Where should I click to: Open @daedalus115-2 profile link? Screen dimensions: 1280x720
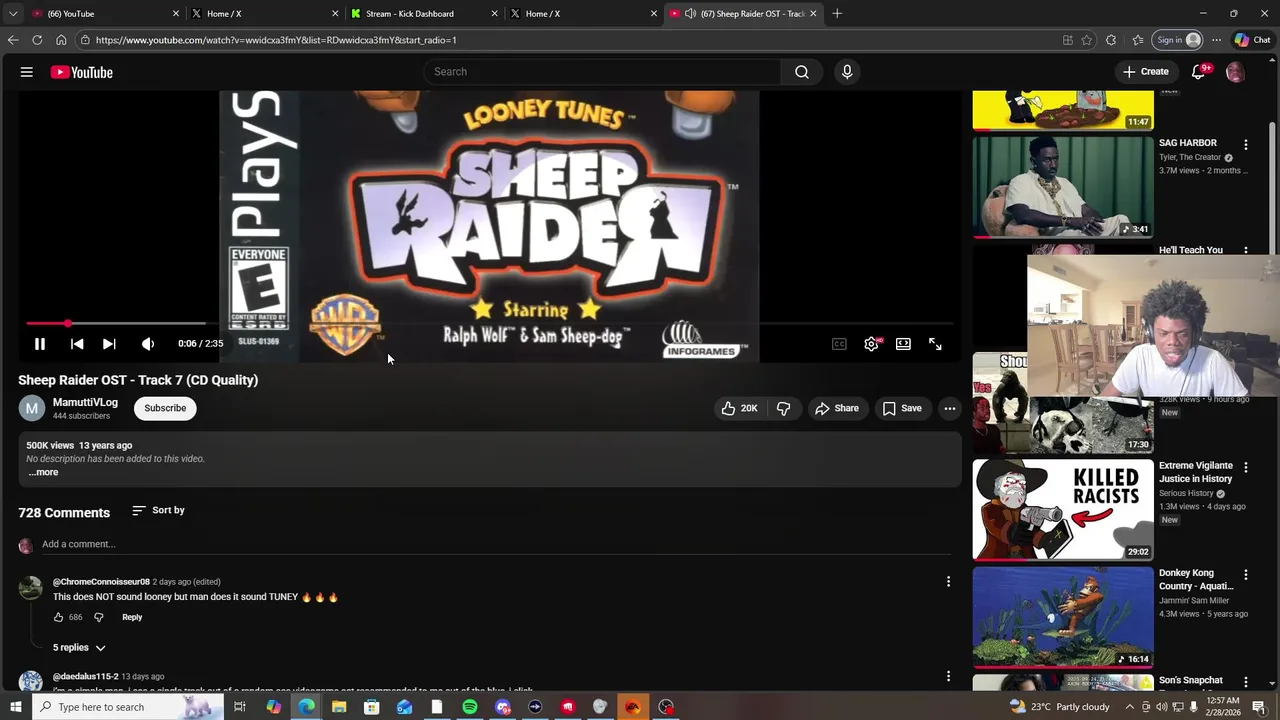[x=85, y=677]
